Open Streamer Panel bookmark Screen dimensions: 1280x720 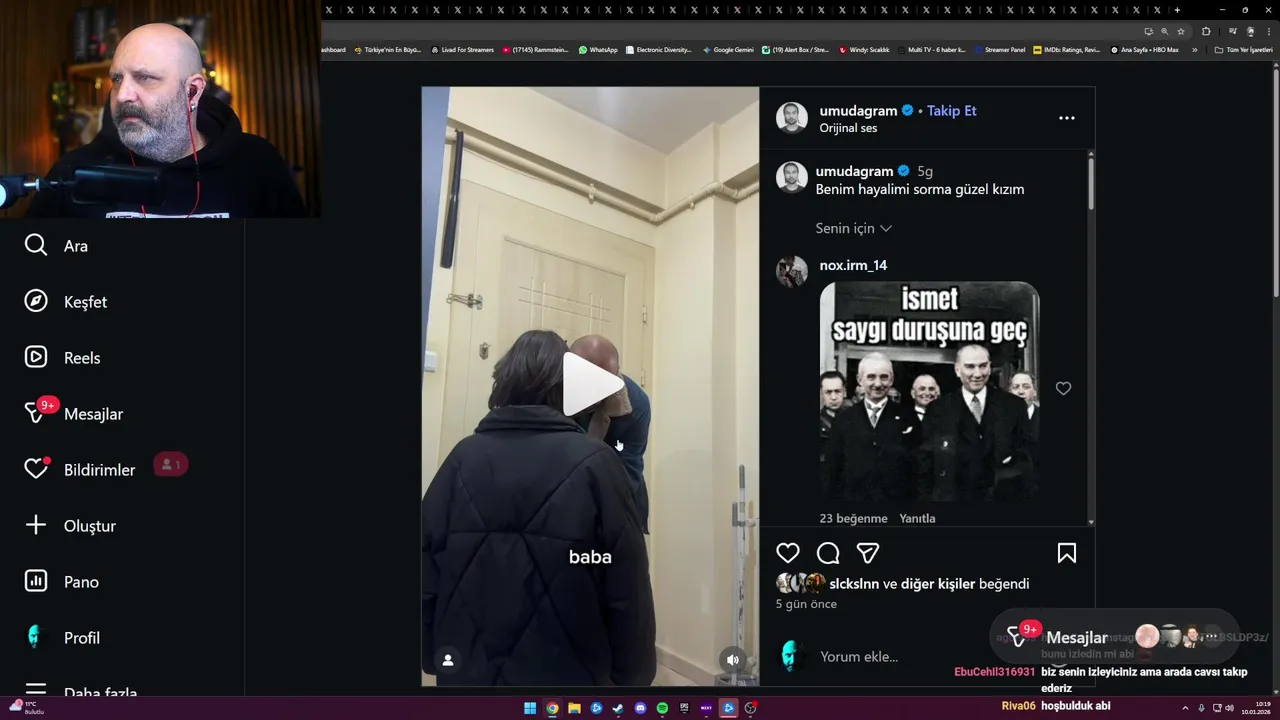(x=999, y=50)
